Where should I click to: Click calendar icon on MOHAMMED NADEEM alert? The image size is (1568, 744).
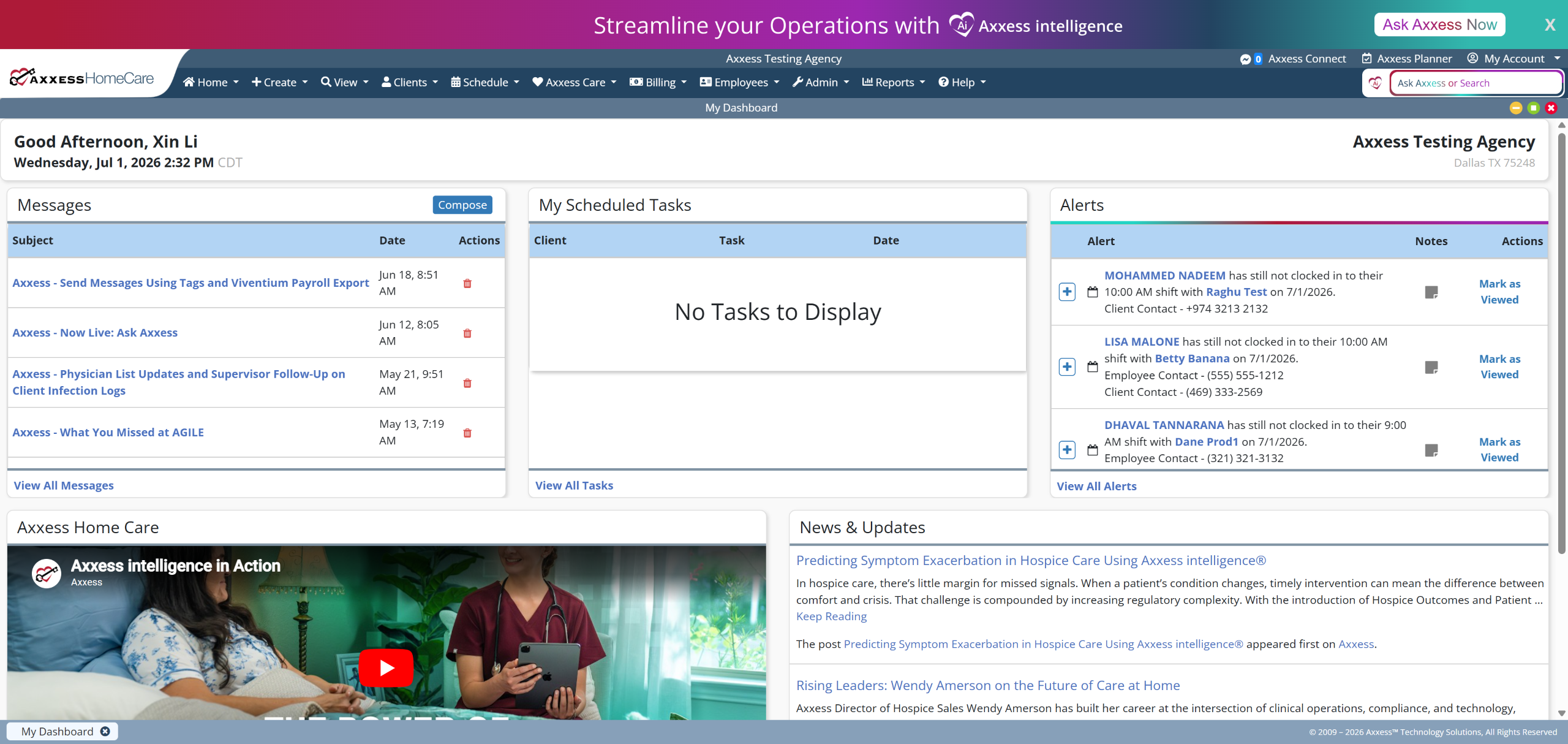pyautogui.click(x=1093, y=292)
